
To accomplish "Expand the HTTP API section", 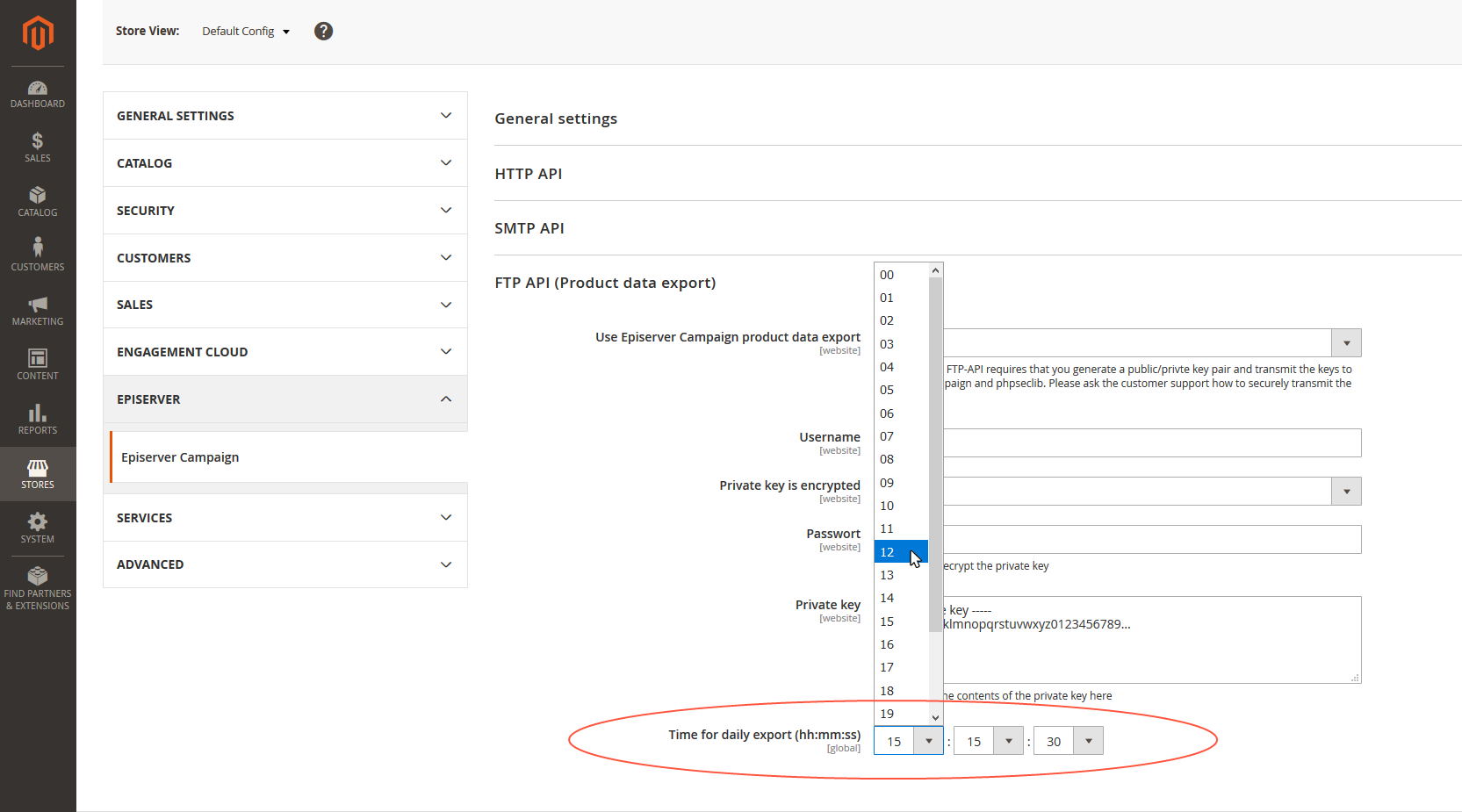I will pos(529,174).
